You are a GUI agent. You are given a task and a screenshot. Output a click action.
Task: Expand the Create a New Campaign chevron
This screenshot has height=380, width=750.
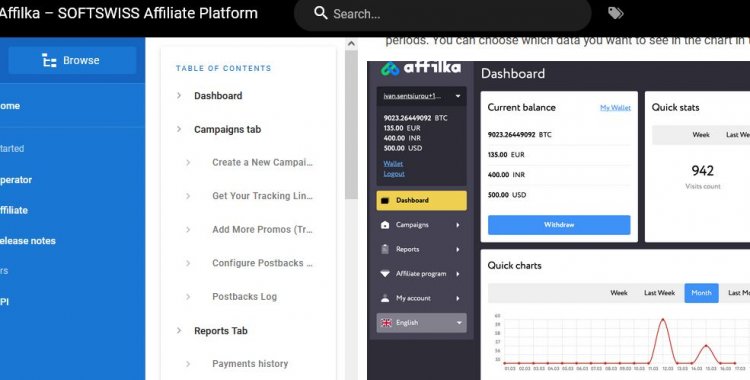click(188, 163)
